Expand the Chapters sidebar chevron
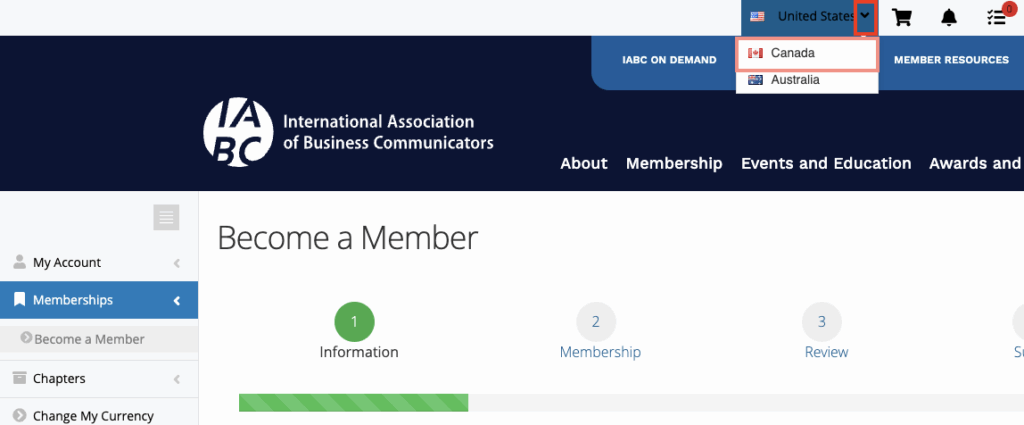 [177, 379]
